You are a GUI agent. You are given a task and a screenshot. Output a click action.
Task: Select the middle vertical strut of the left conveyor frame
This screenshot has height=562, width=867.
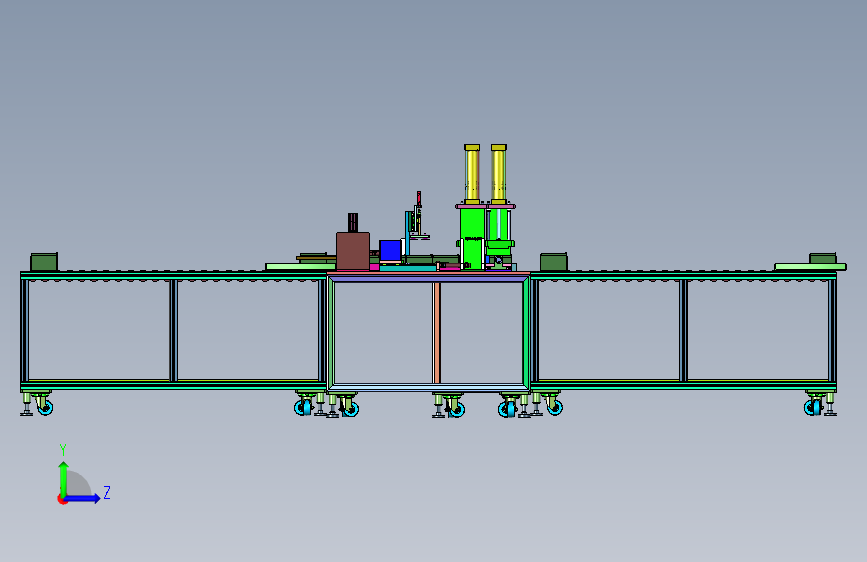click(x=173, y=330)
